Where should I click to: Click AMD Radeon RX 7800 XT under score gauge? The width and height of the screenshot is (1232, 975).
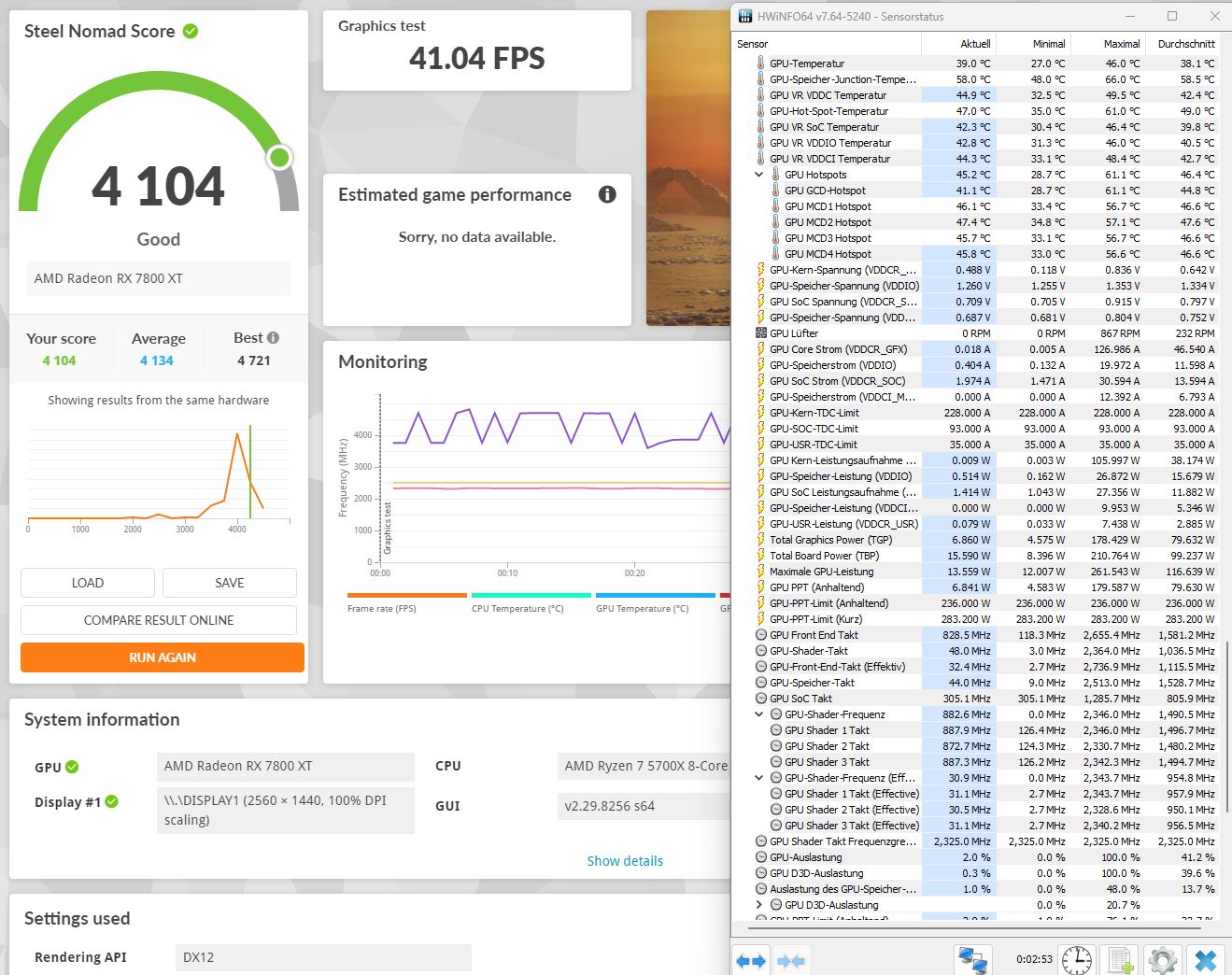tap(158, 278)
